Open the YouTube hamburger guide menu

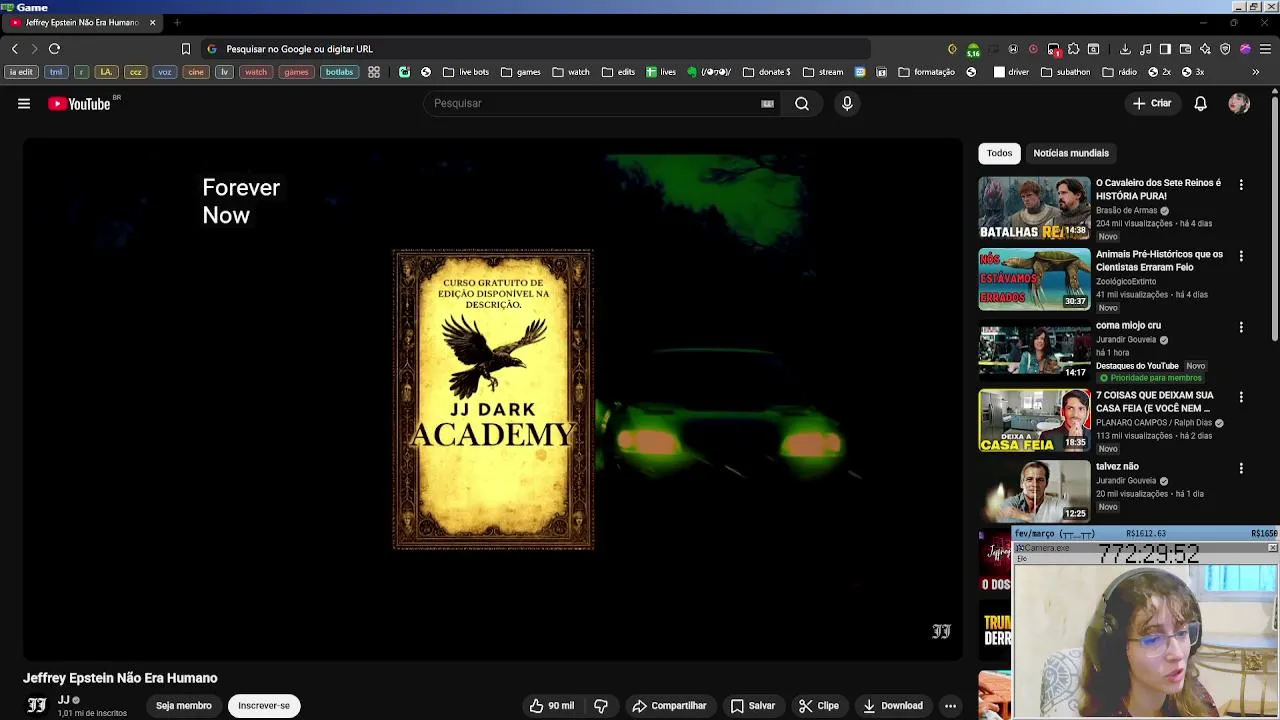point(24,103)
